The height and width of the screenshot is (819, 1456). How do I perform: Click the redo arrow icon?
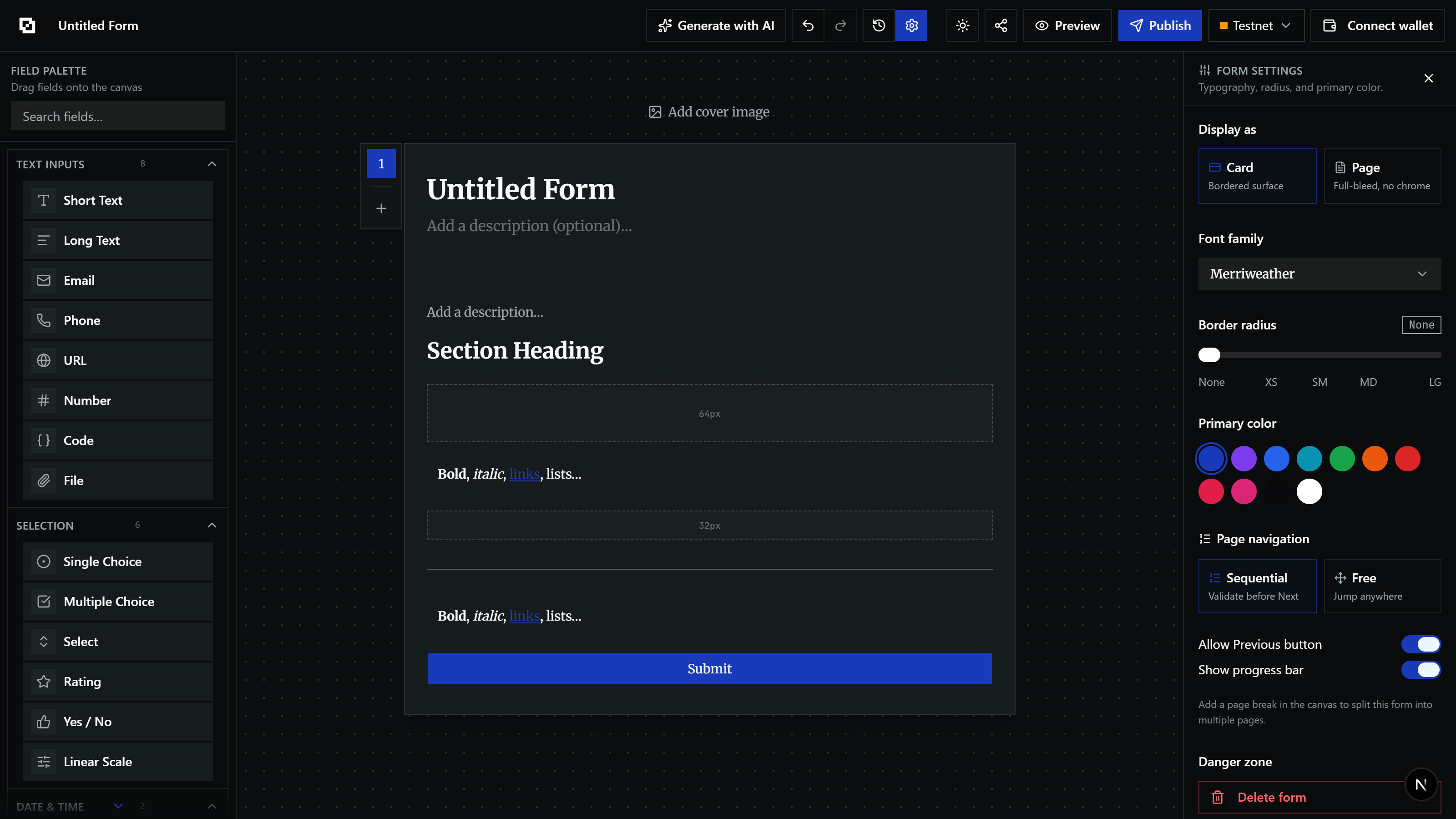pos(840,25)
